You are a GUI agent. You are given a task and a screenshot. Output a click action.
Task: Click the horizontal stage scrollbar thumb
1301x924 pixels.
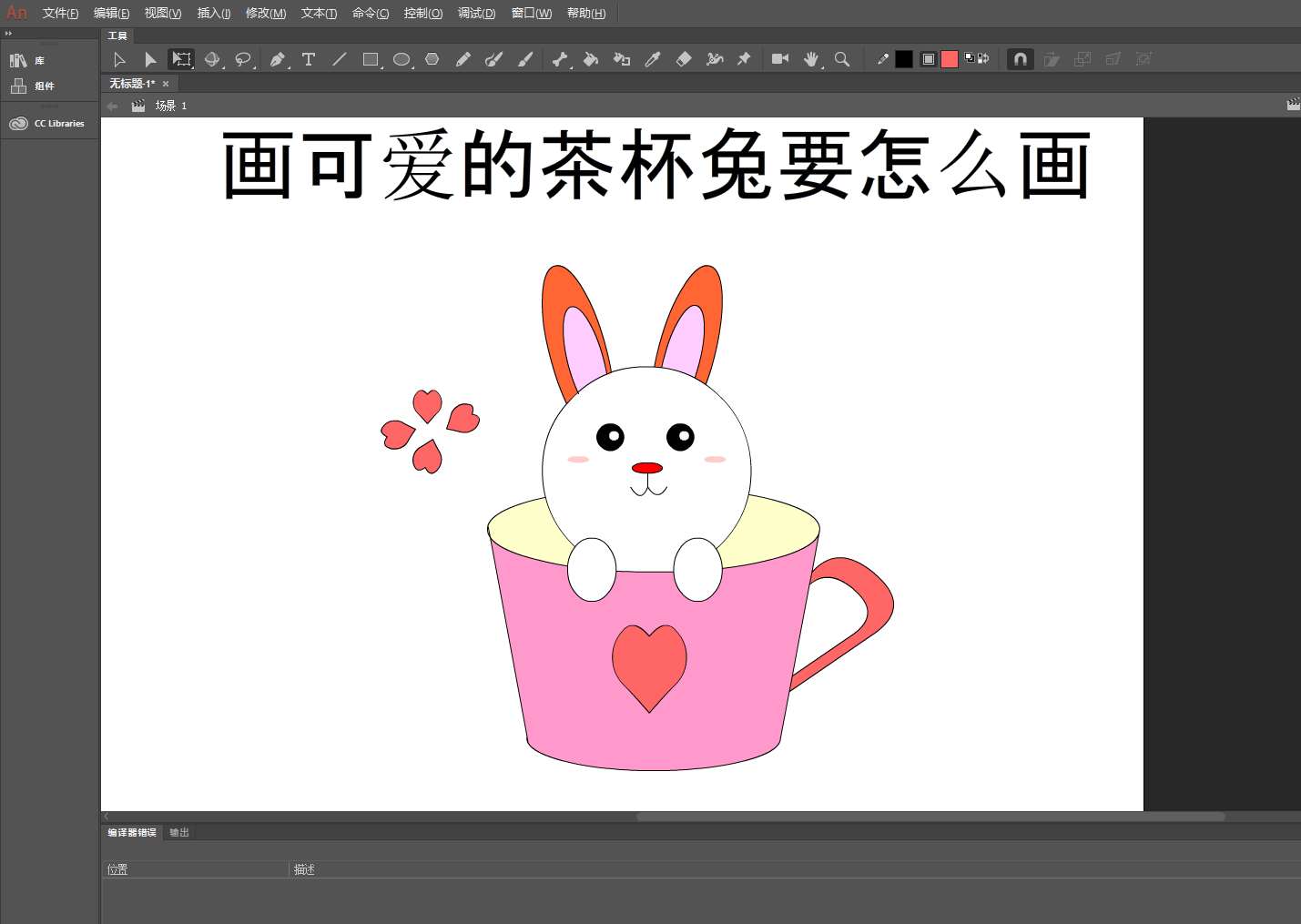(x=930, y=817)
